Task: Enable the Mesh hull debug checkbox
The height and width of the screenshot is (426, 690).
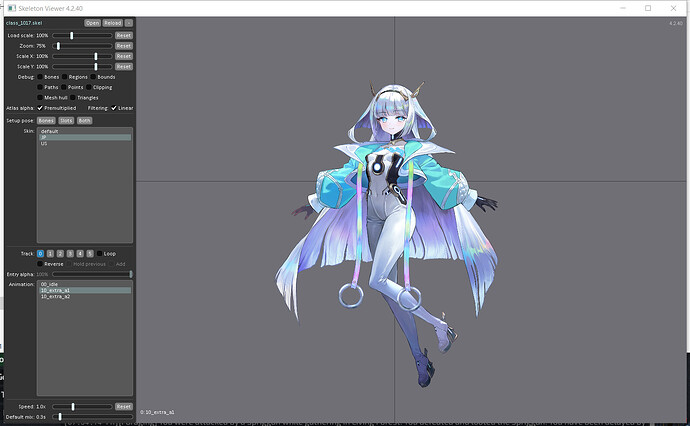Action: pyautogui.click(x=40, y=98)
